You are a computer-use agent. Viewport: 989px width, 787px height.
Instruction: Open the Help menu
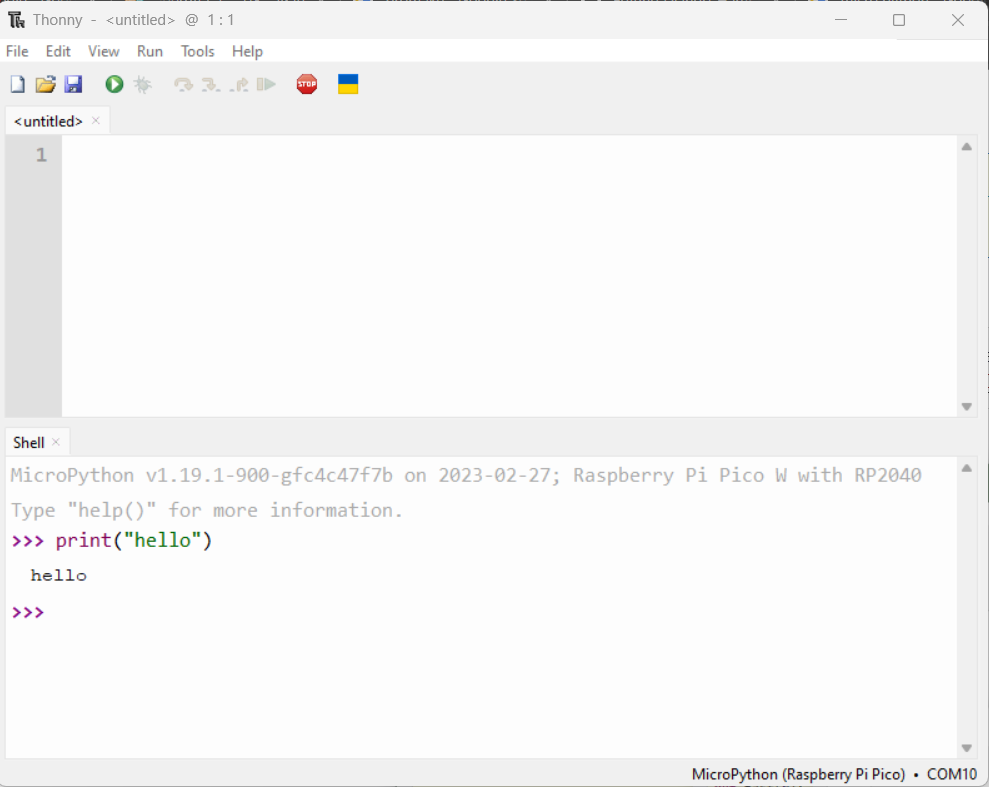(247, 51)
